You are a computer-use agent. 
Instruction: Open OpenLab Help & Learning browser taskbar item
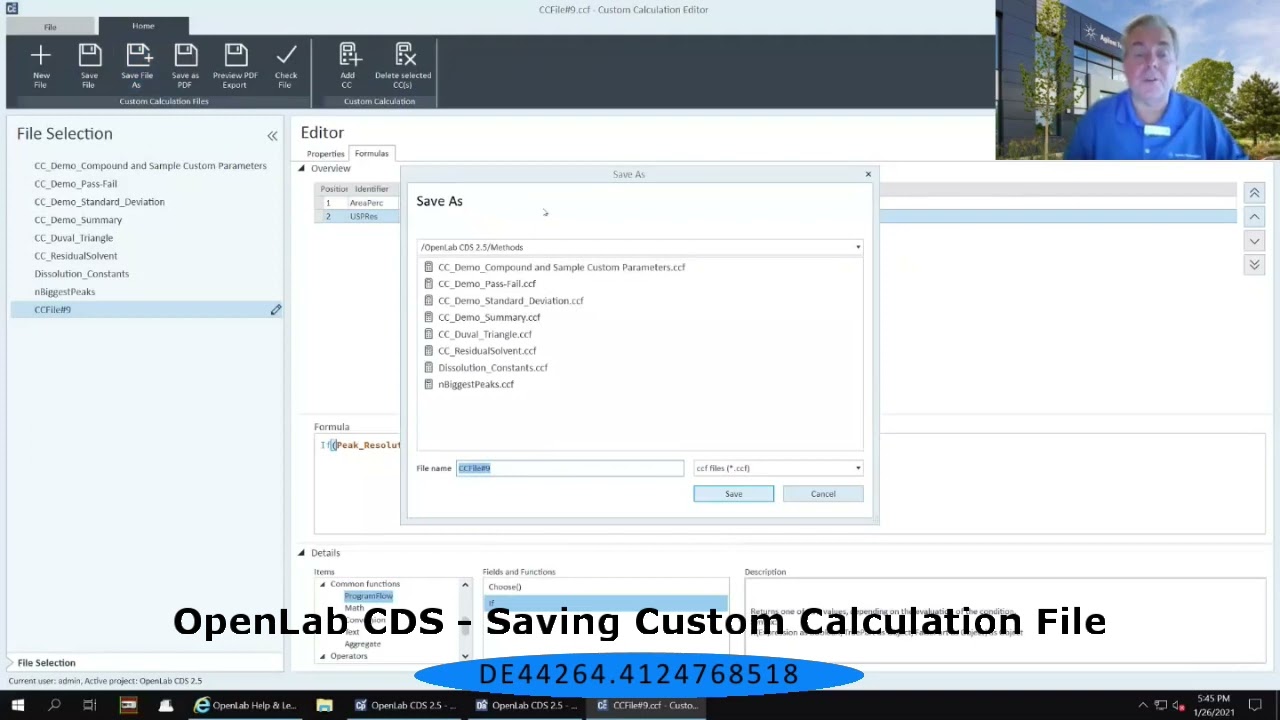coord(246,705)
